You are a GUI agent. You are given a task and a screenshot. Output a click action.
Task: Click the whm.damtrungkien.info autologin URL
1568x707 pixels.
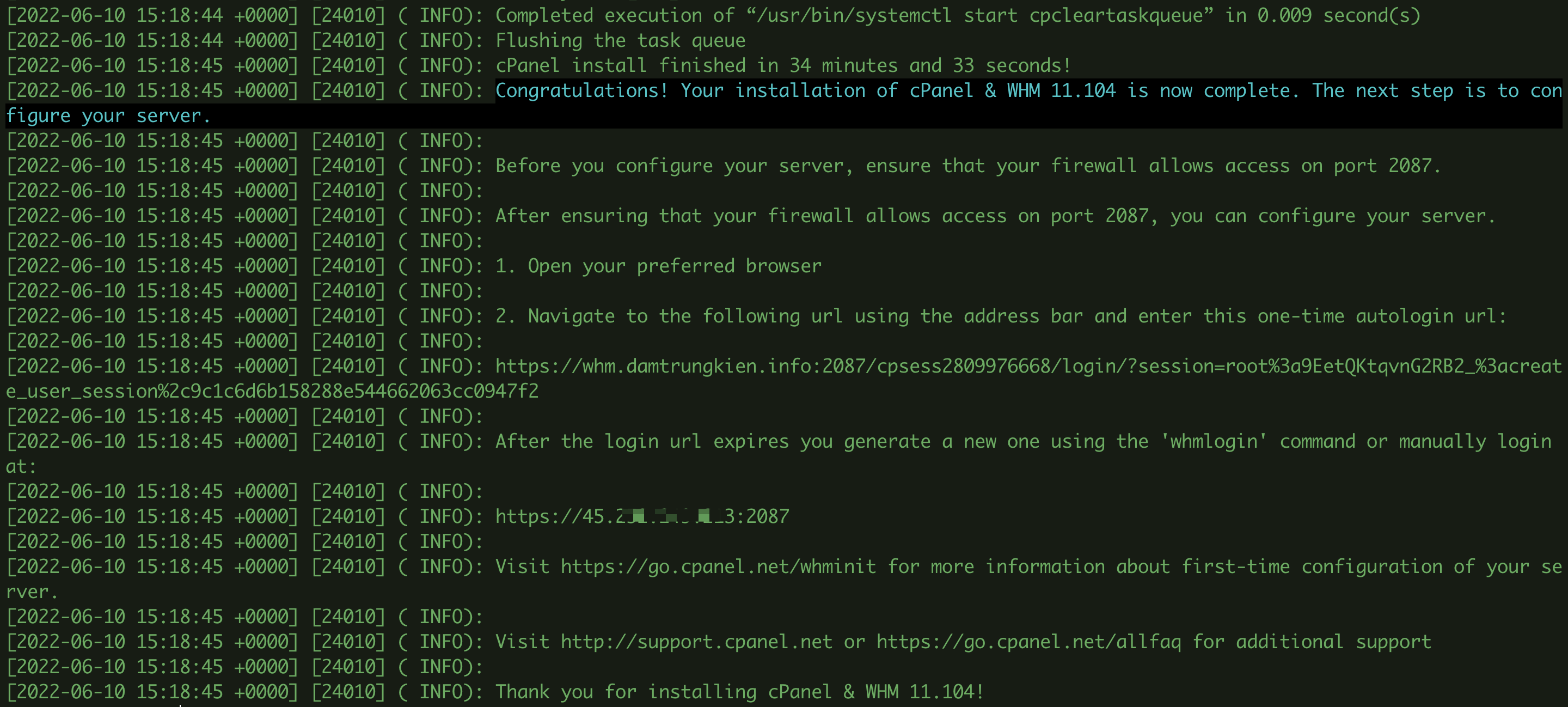[x=1028, y=366]
